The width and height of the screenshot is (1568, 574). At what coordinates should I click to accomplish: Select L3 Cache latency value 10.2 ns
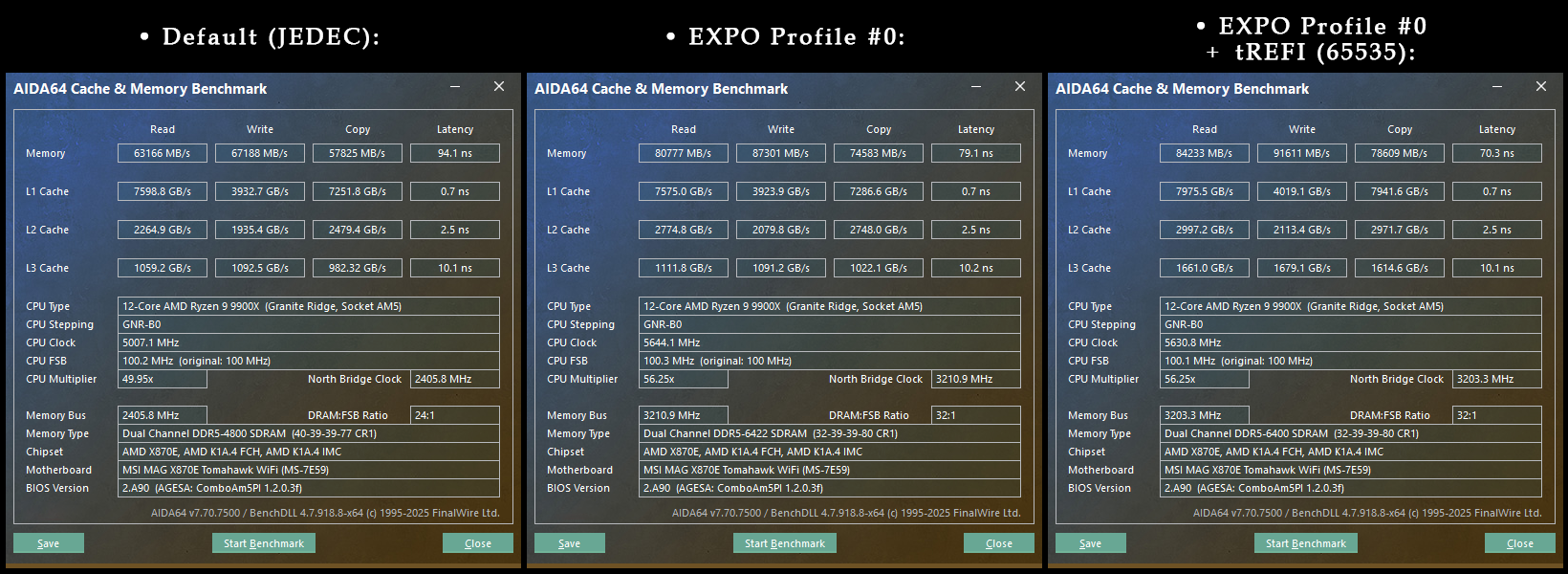(x=976, y=268)
